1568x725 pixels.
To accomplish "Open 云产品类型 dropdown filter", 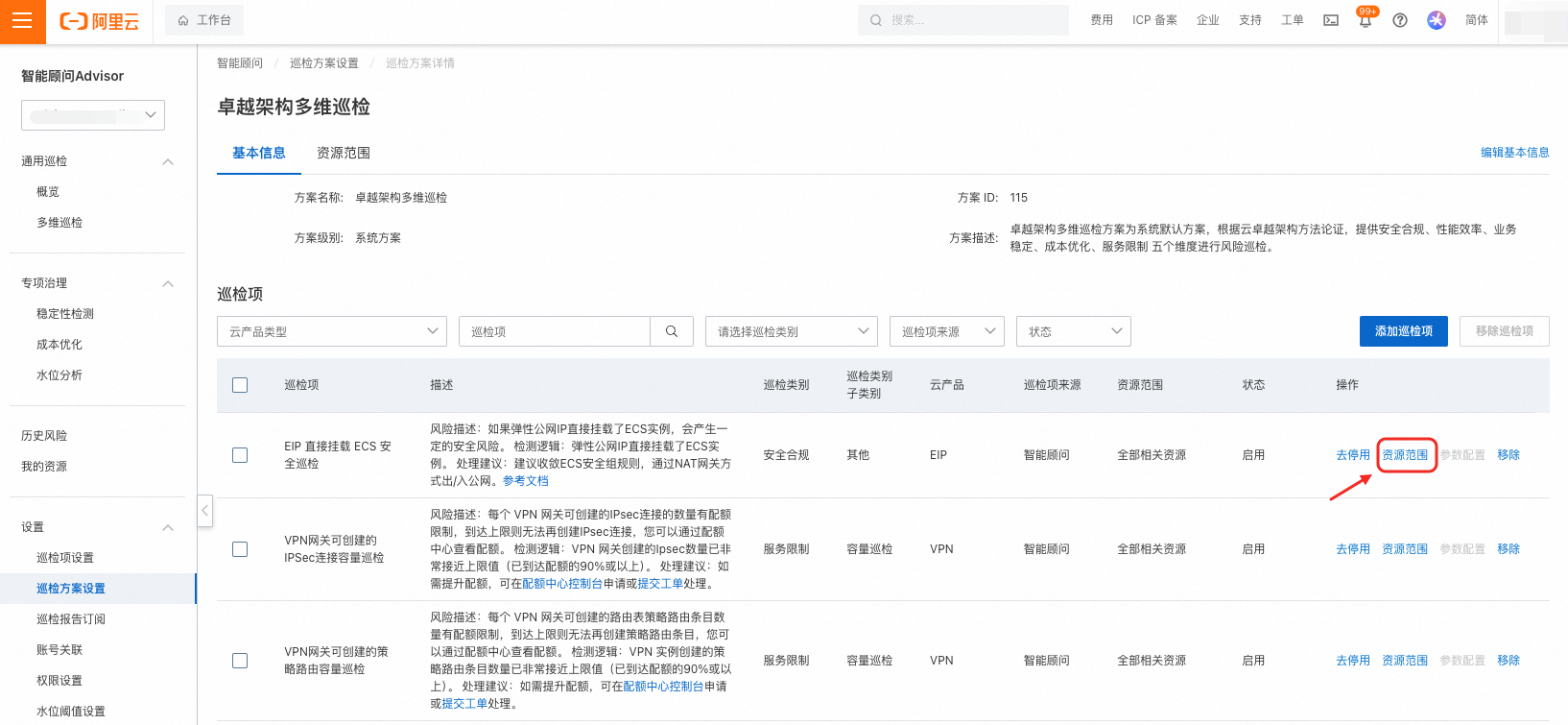I will [332, 331].
